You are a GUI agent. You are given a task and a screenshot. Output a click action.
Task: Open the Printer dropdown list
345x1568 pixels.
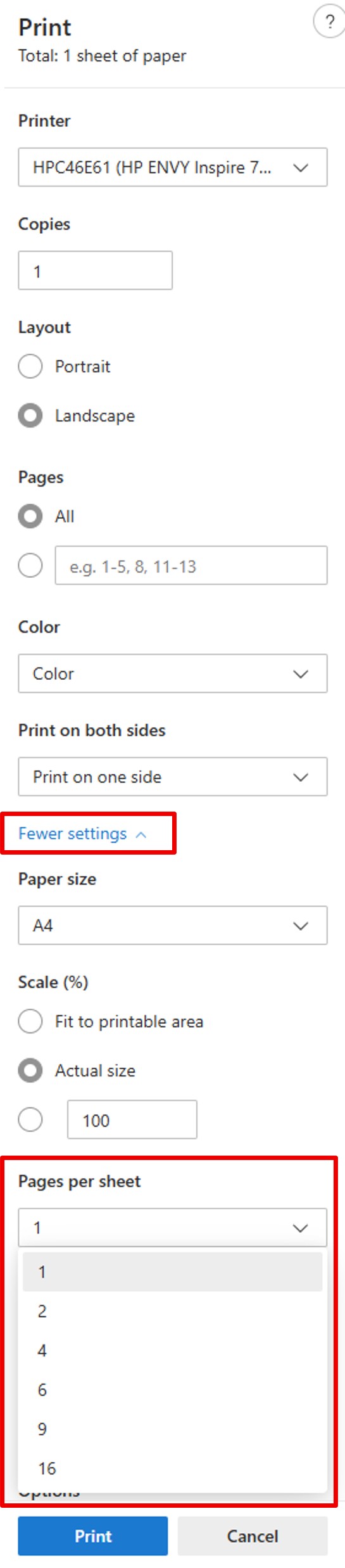click(x=173, y=167)
